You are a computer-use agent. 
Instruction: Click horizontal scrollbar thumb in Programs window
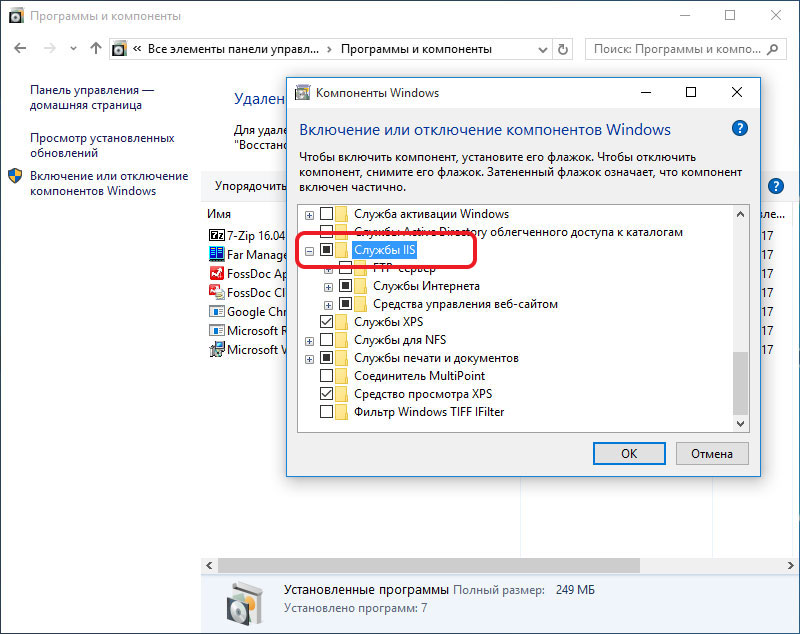[x=429, y=565]
